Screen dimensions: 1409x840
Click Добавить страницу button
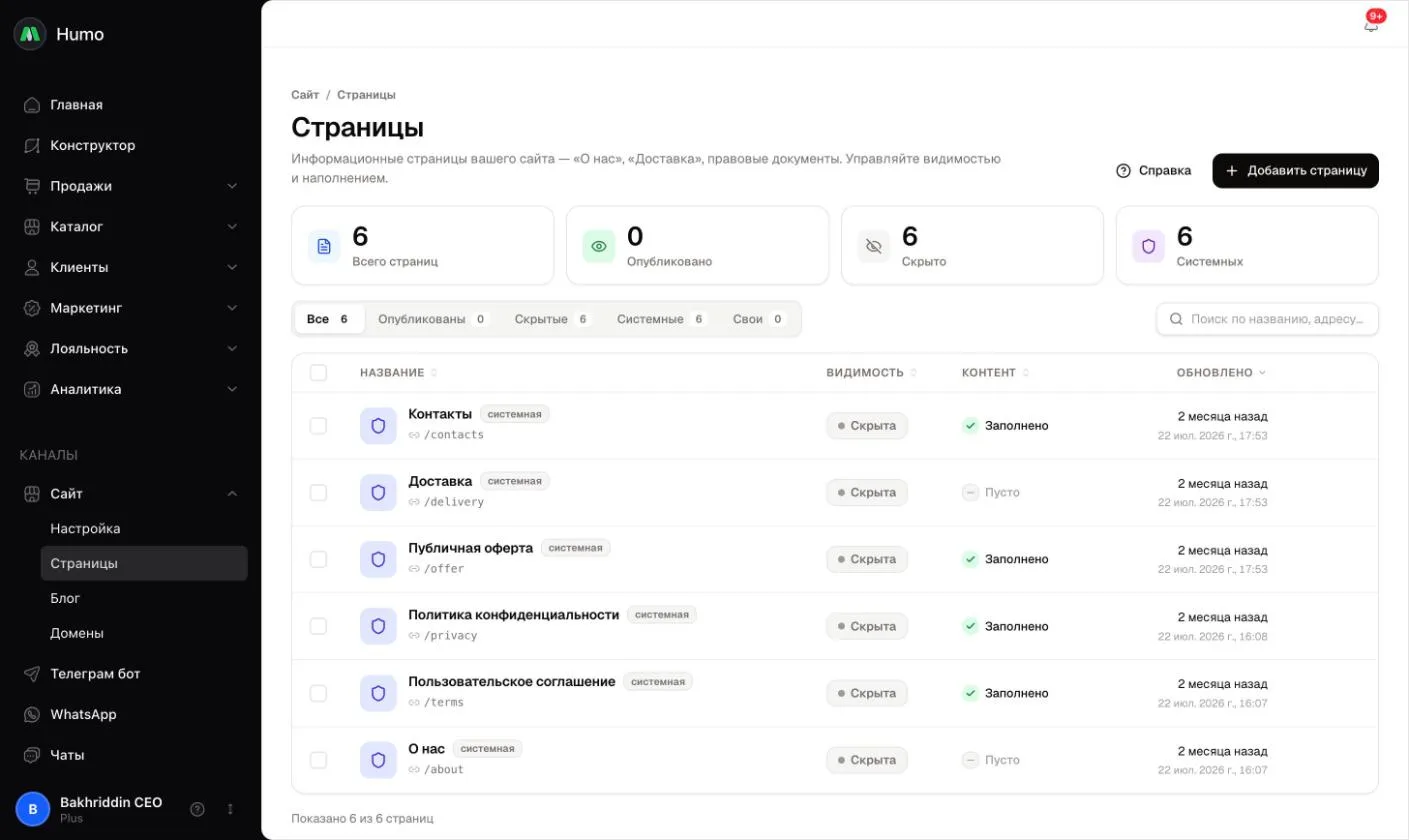[1295, 171]
